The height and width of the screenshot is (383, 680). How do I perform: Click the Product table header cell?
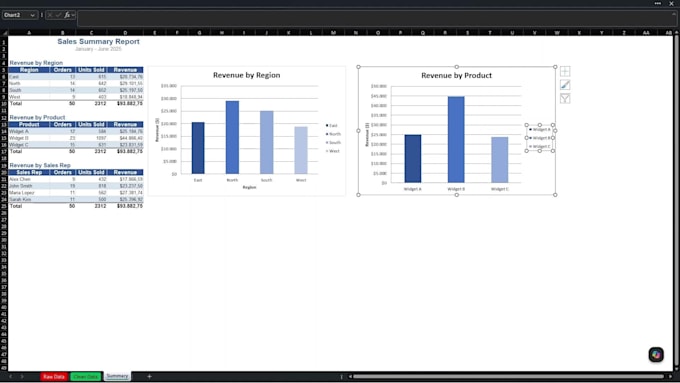pos(29,124)
